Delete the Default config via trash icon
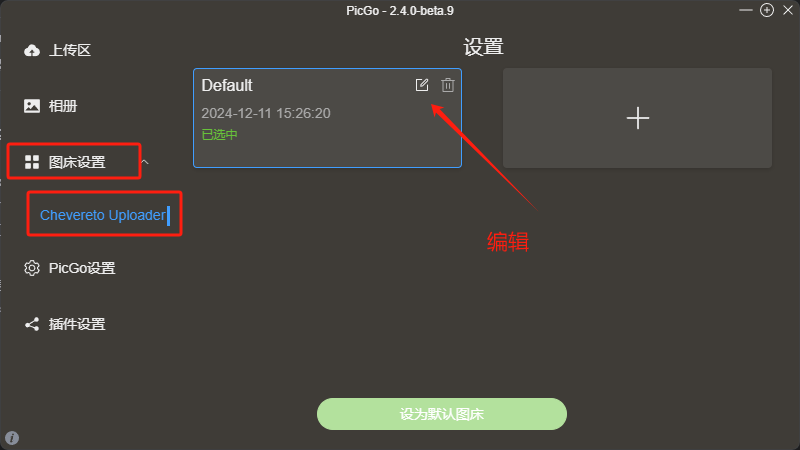The height and width of the screenshot is (450, 800). (x=448, y=85)
